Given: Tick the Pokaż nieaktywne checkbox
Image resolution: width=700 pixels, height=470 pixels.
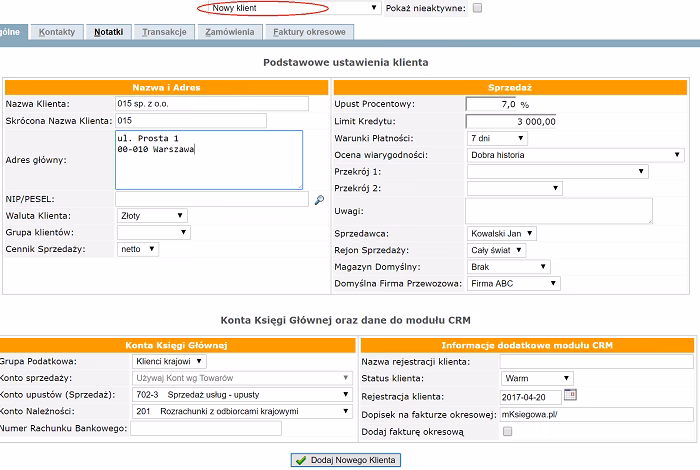Looking at the screenshot, I should tap(477, 8).
